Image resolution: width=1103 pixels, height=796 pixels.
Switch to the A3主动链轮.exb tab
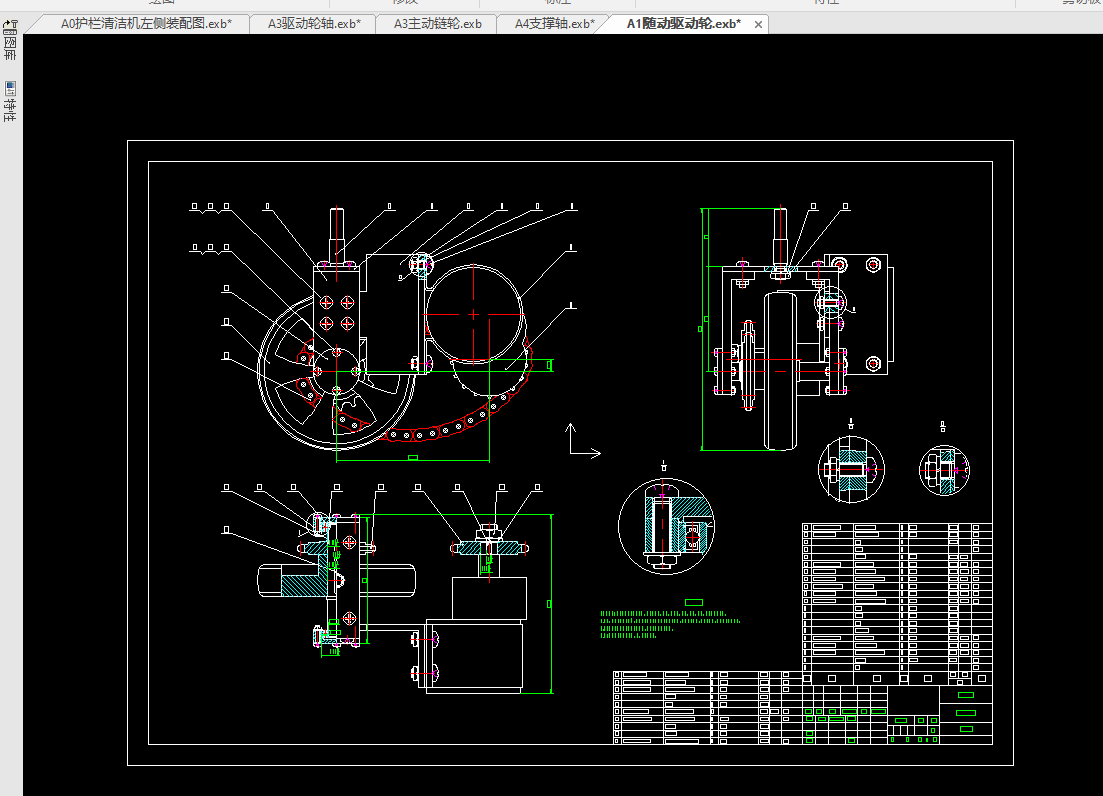(438, 24)
